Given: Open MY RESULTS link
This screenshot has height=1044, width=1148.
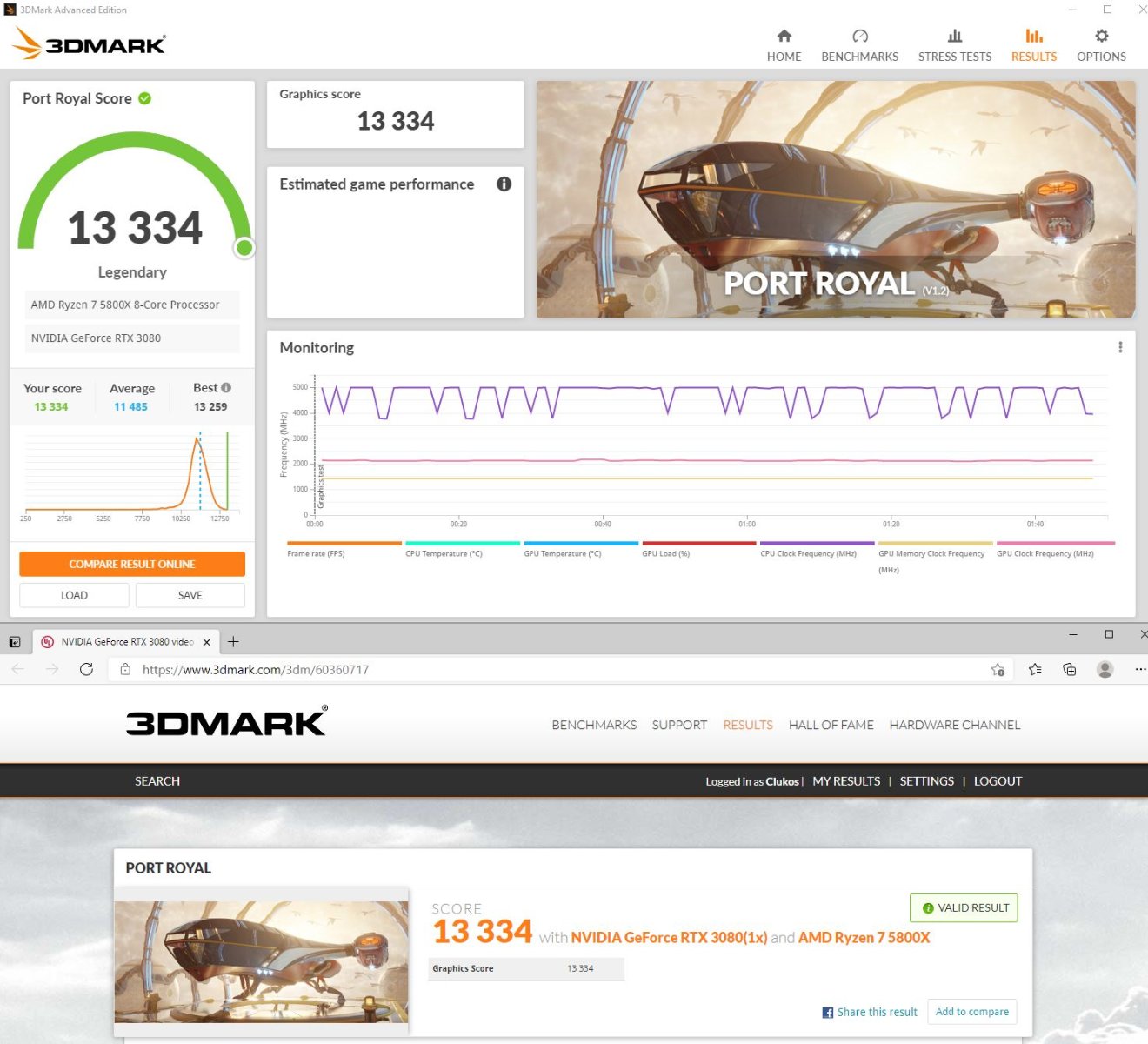Looking at the screenshot, I should point(846,781).
